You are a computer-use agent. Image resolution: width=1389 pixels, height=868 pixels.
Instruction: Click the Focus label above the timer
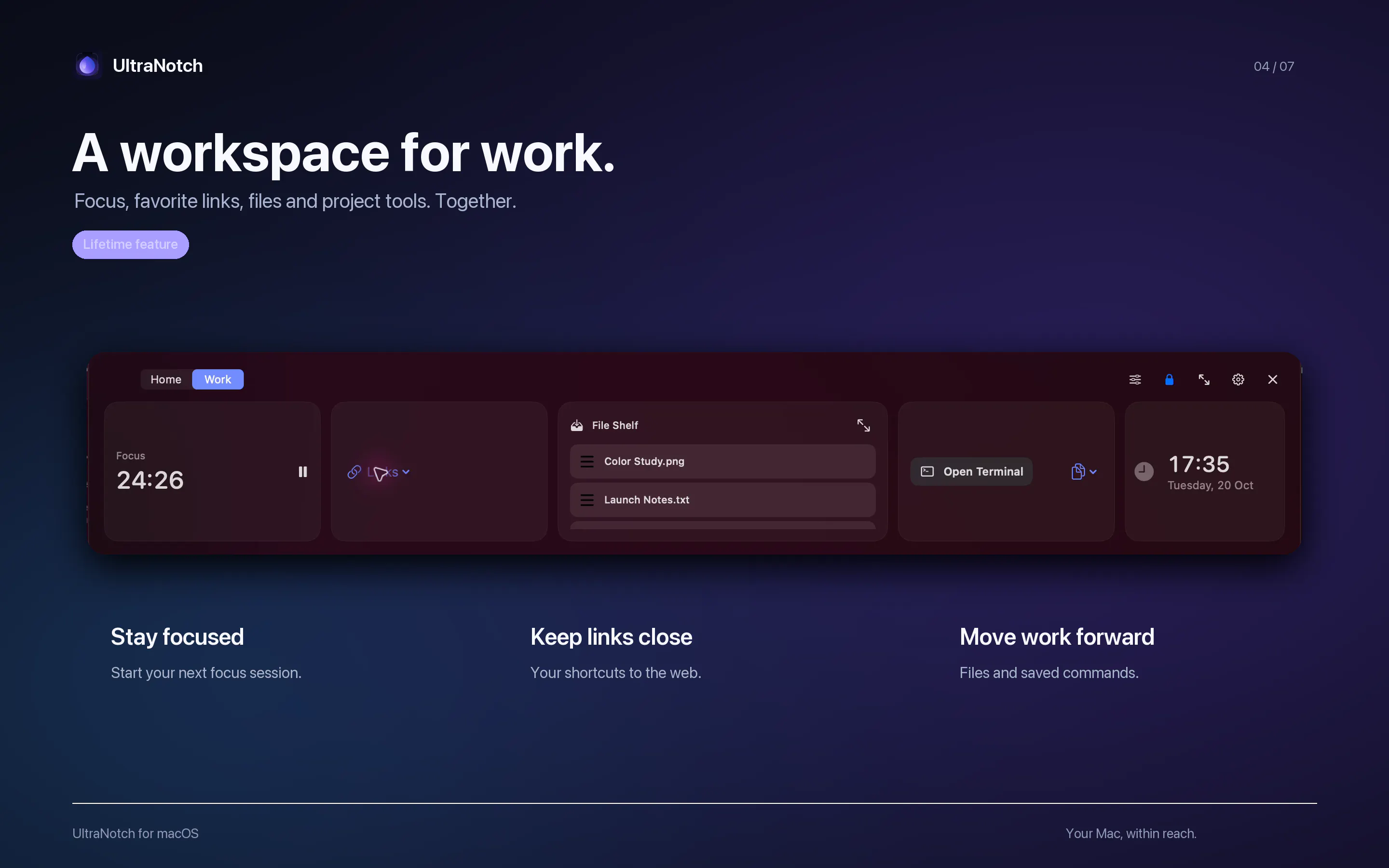pos(130,456)
